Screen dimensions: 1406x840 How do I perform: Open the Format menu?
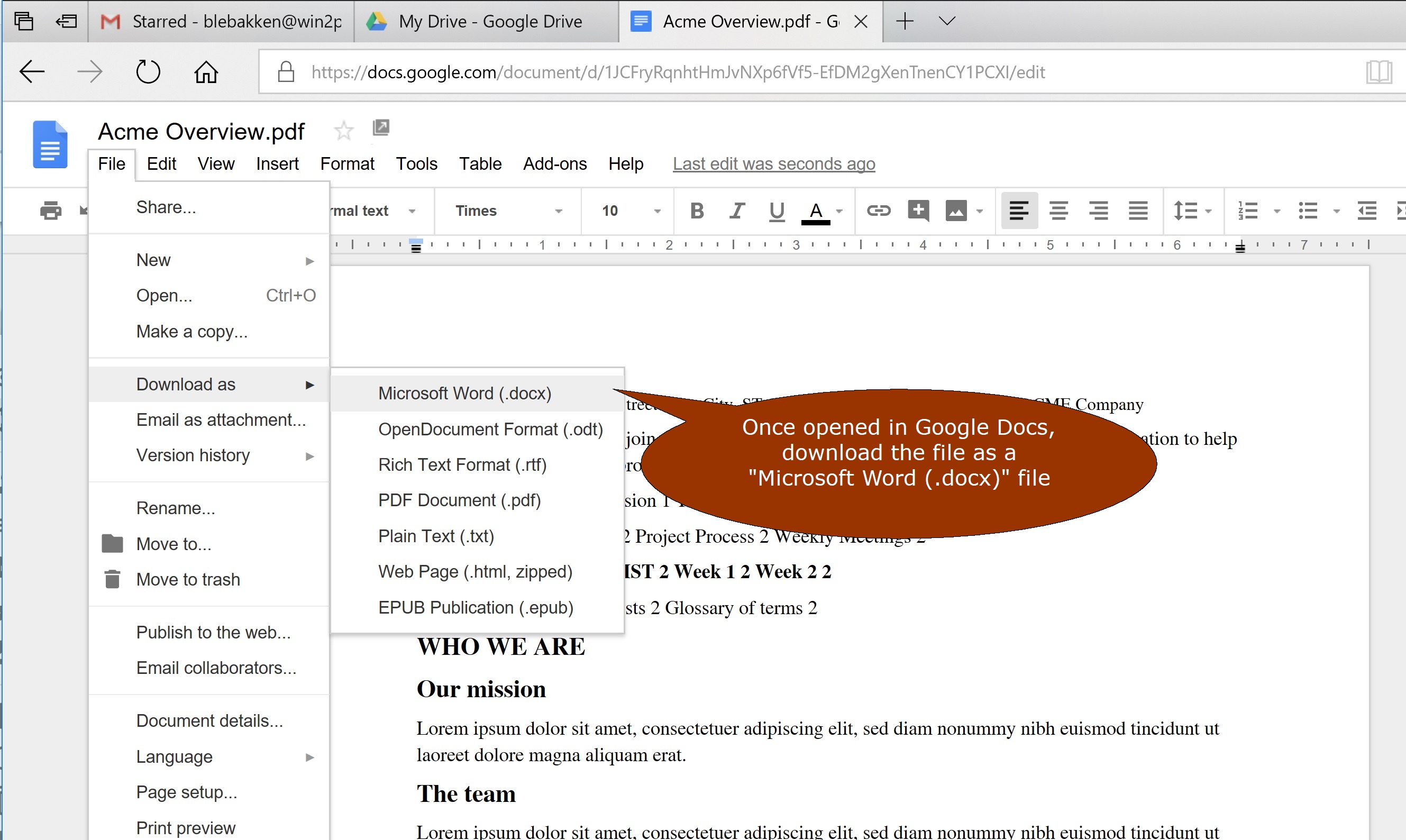click(x=347, y=163)
